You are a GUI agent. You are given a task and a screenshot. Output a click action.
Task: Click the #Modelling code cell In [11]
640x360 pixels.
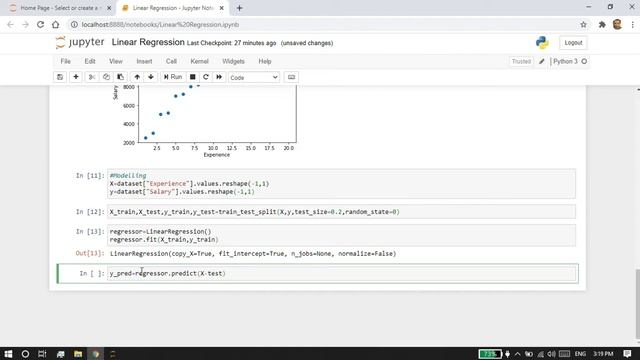[x=342, y=184]
